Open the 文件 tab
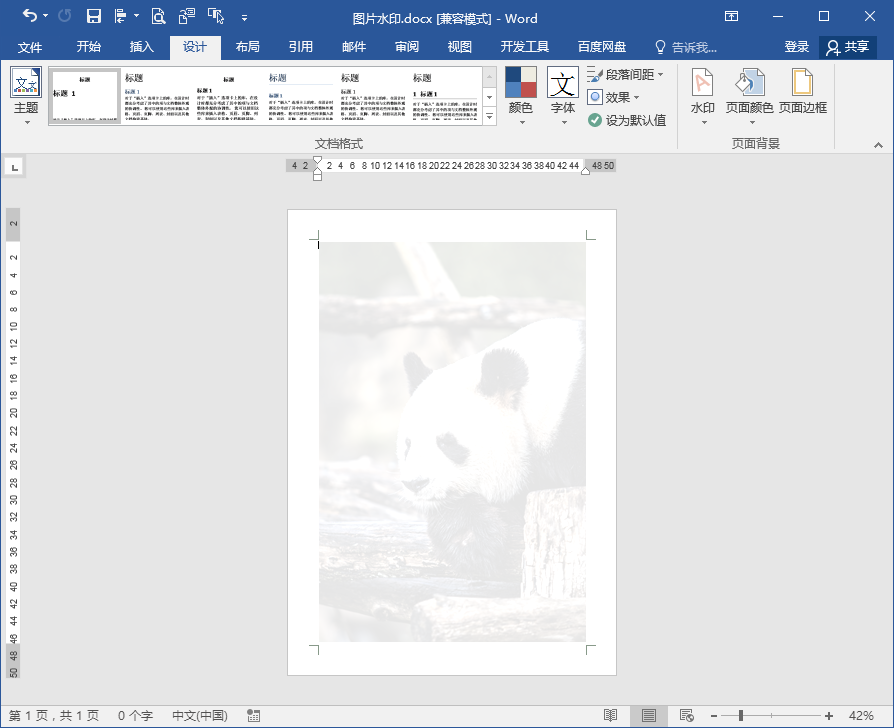This screenshot has height=728, width=894. (30, 47)
